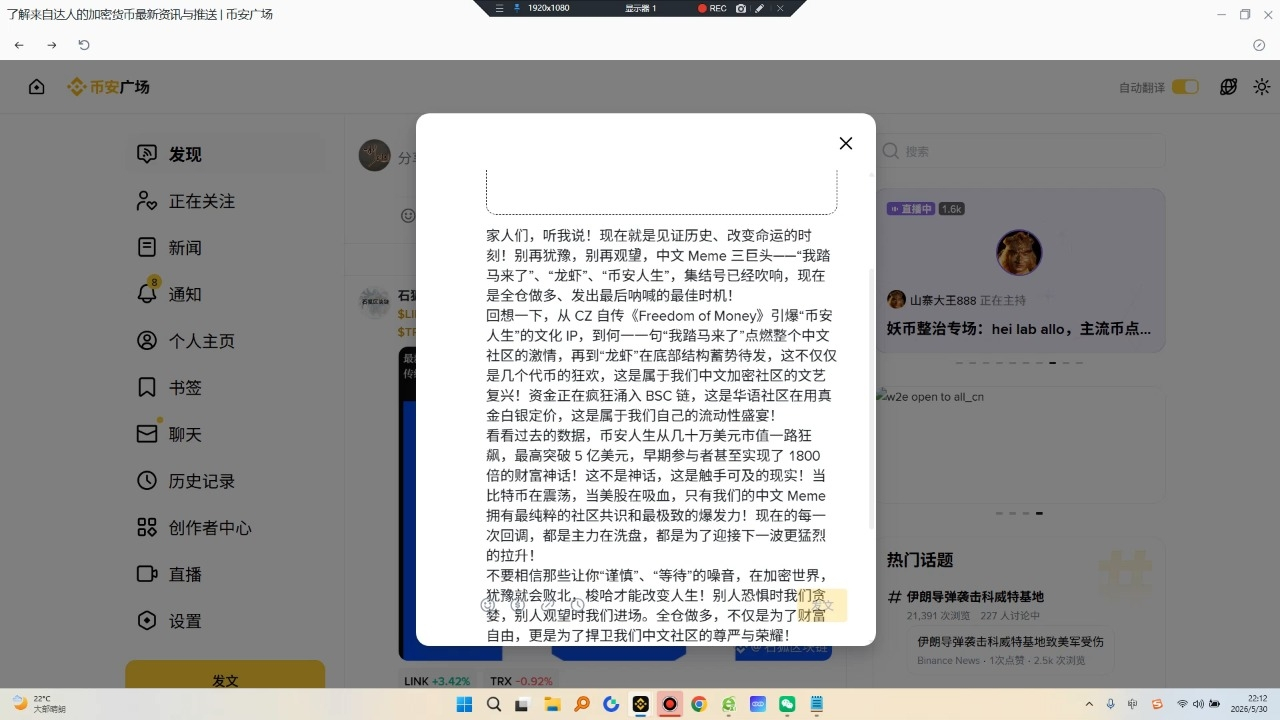The height and width of the screenshot is (720, 1280).
Task: Go to the Binance Square home icon
Action: click(x=37, y=87)
